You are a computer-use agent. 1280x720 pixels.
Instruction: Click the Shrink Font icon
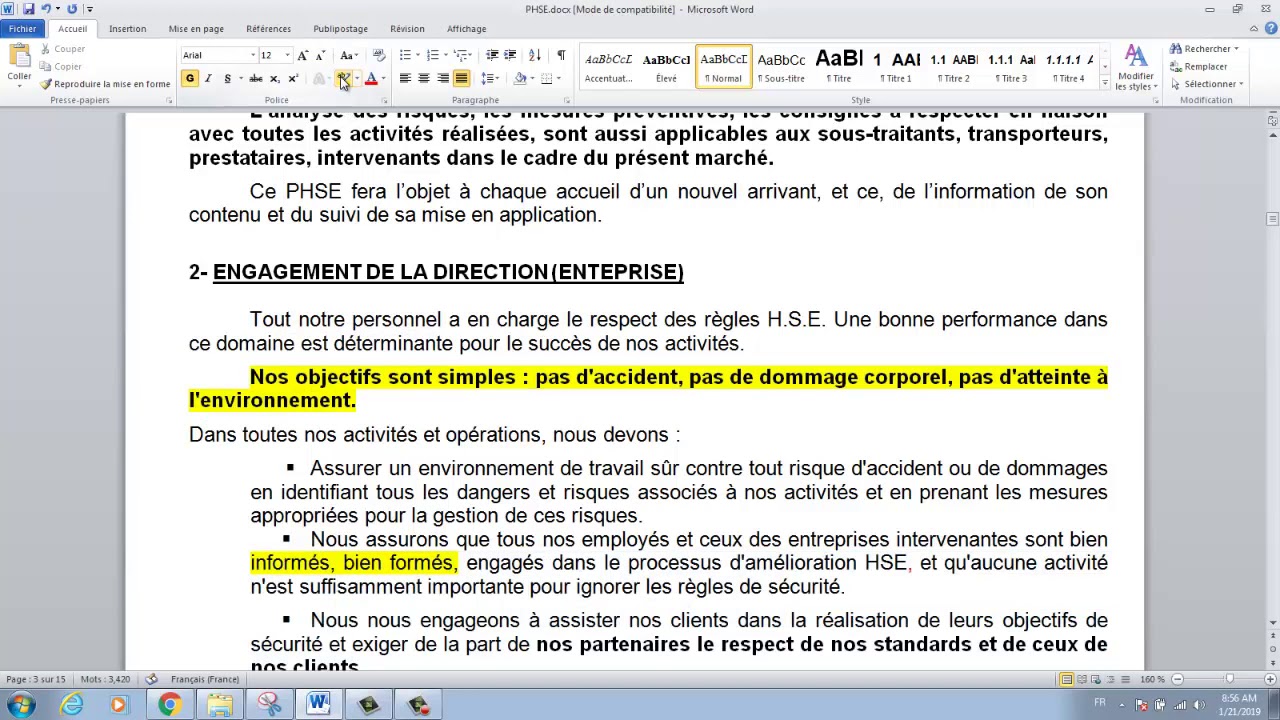(320, 55)
